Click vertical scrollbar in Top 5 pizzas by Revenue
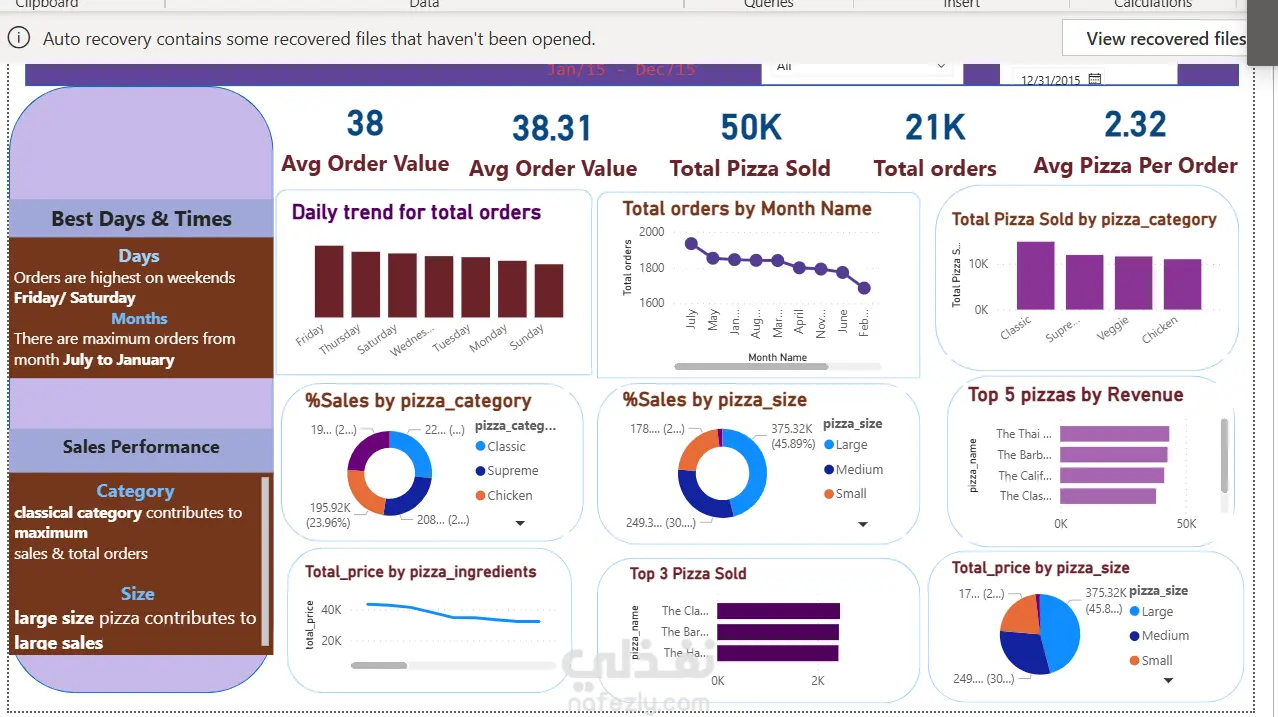Viewport: 1278px width, 717px height. click(1224, 455)
